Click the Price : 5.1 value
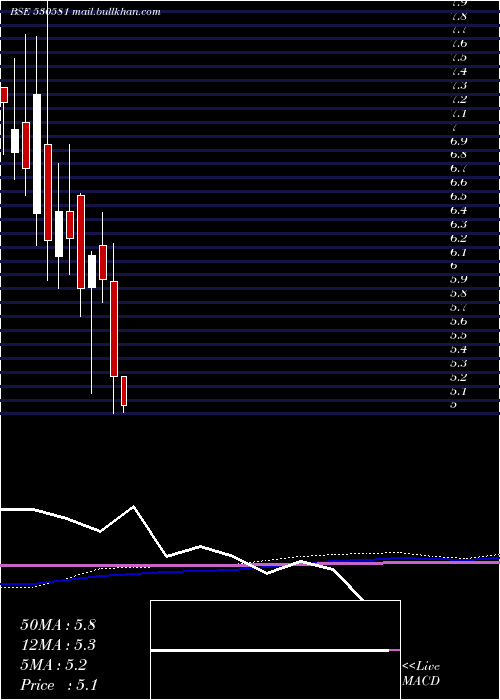 (x=59, y=685)
